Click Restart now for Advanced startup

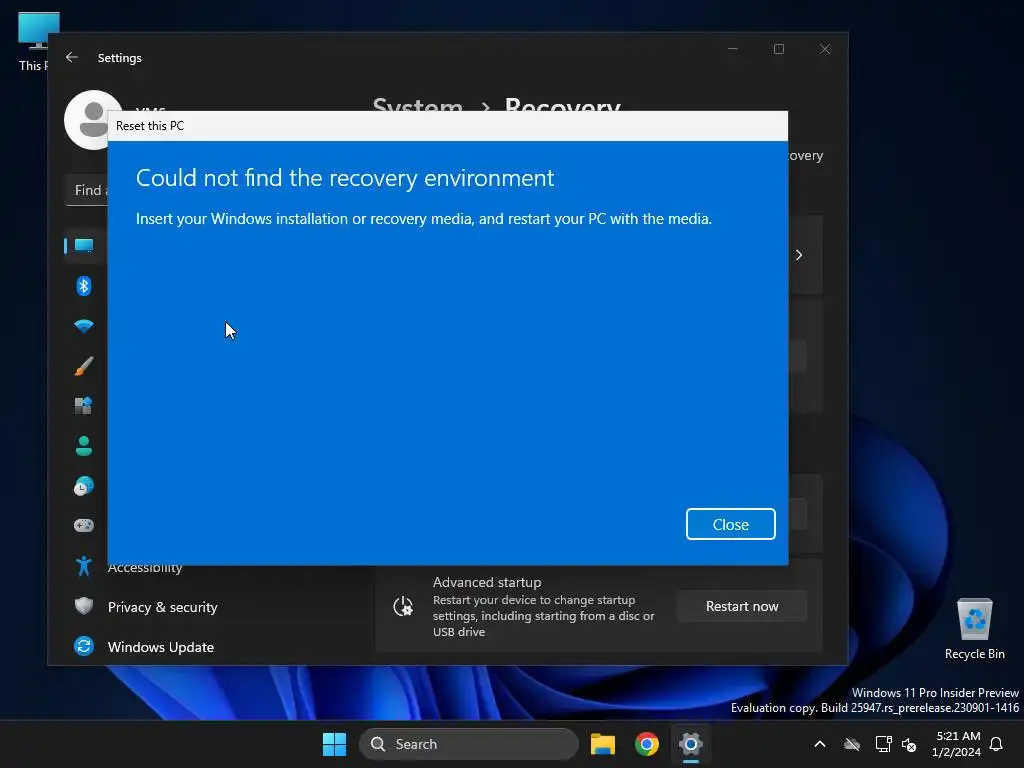click(741, 606)
